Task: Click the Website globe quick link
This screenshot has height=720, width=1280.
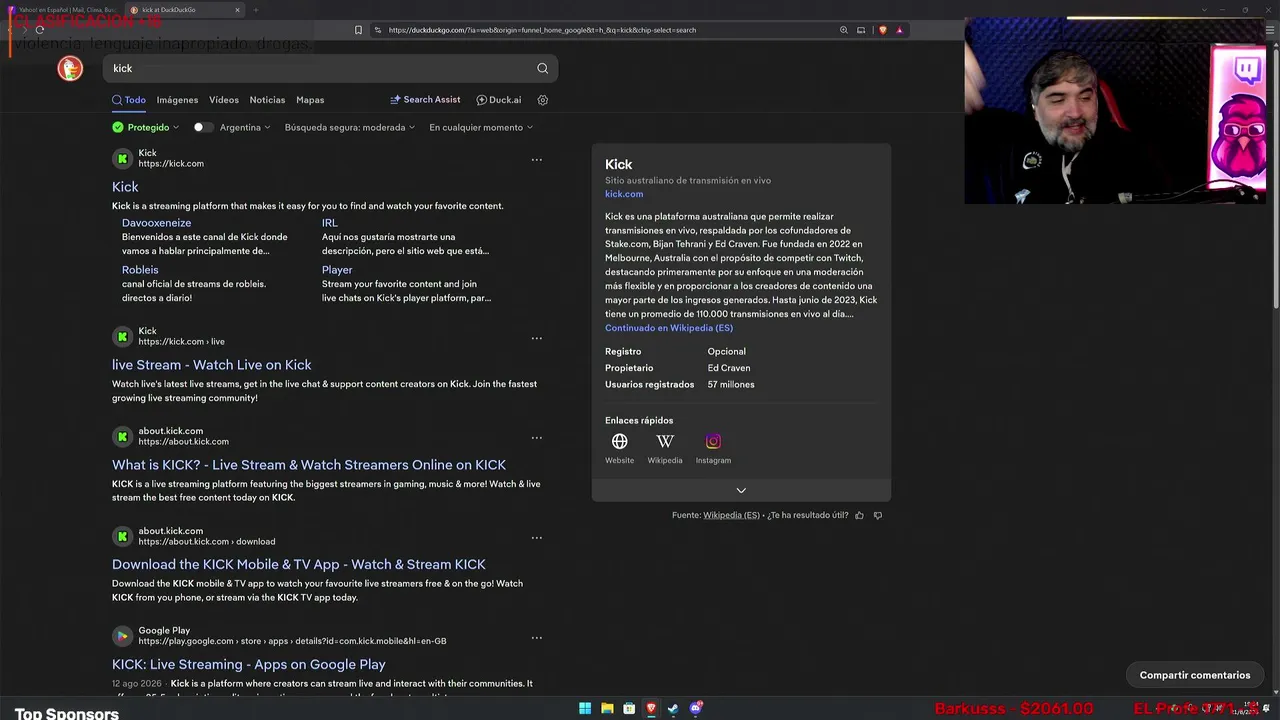Action: point(620,441)
